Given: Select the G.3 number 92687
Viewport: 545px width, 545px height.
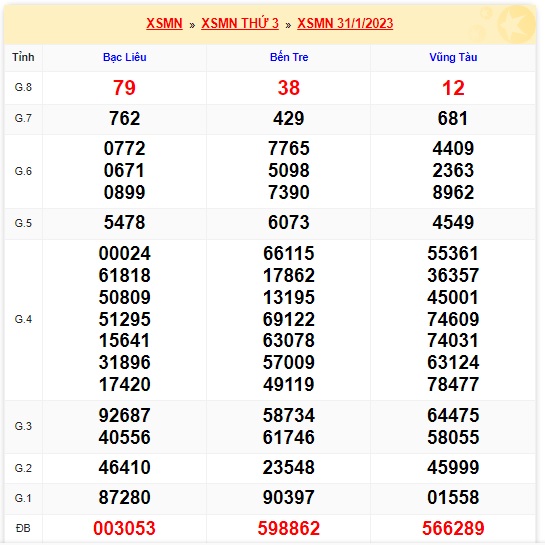Looking at the screenshot, I should pos(124,415).
